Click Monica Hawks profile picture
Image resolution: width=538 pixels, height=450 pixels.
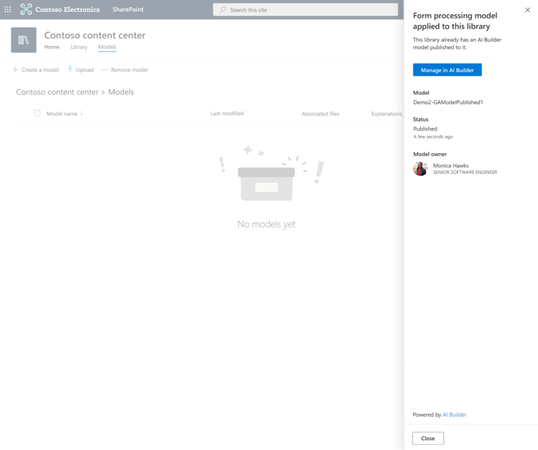tap(420, 169)
